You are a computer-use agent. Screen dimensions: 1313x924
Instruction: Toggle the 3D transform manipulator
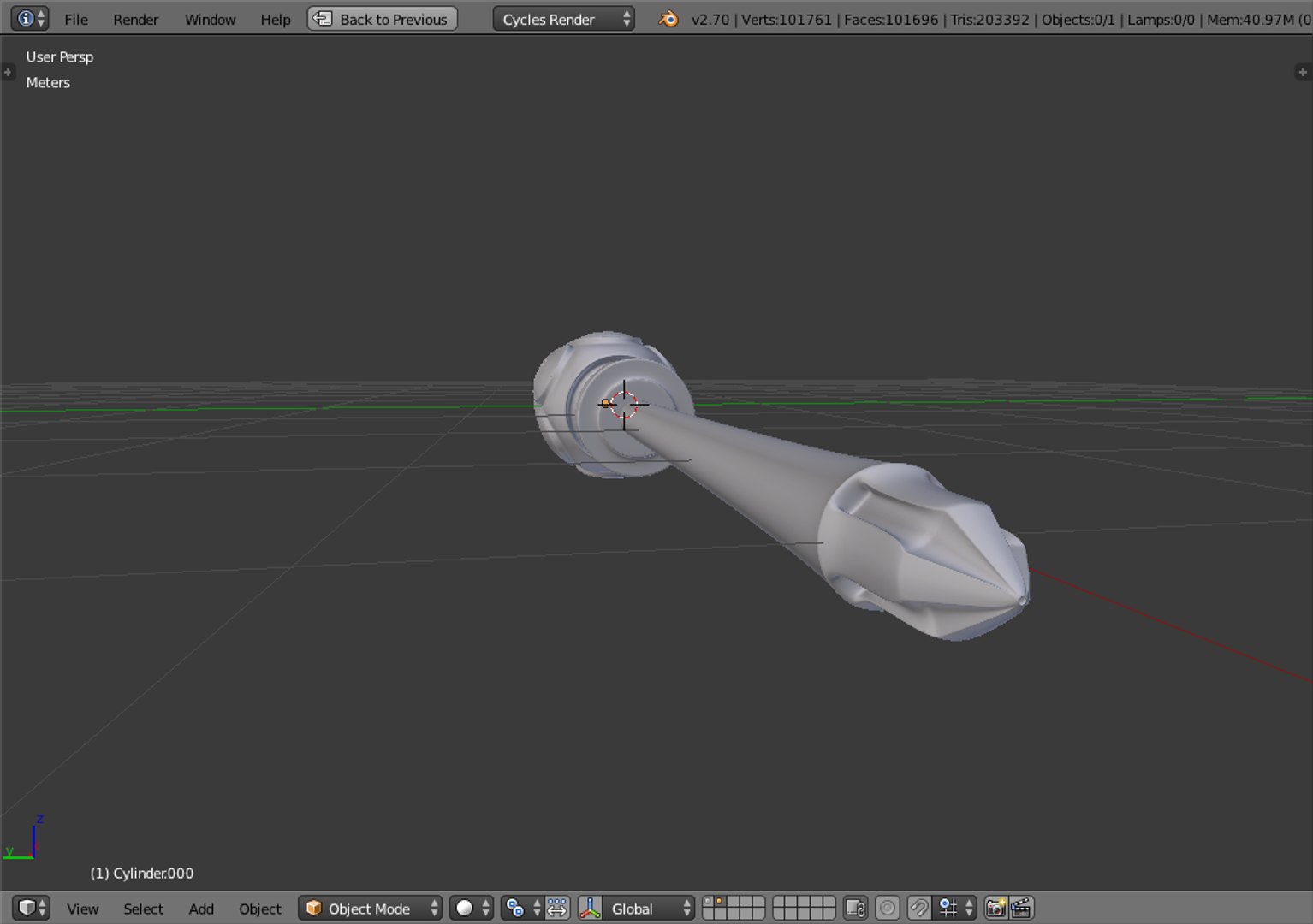pyautogui.click(x=590, y=908)
